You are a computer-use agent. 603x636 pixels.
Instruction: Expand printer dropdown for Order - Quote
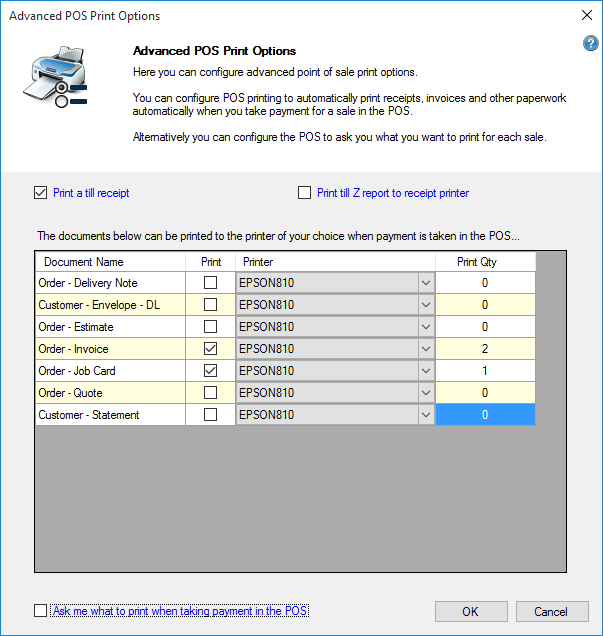point(426,393)
